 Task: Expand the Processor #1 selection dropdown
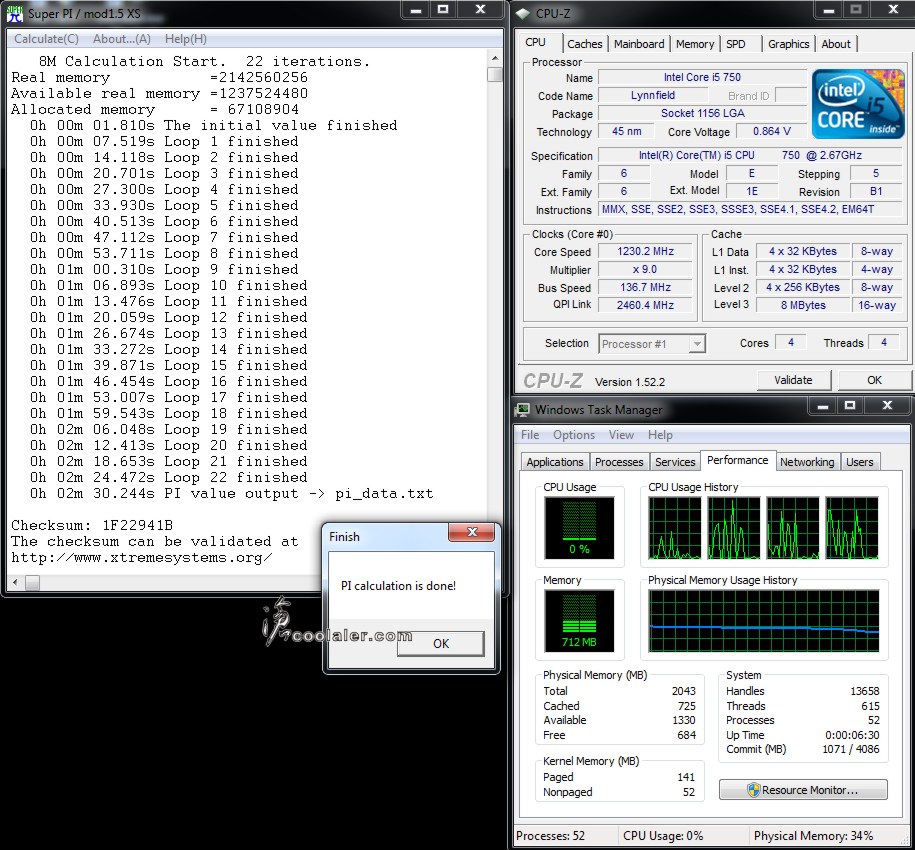[x=696, y=344]
